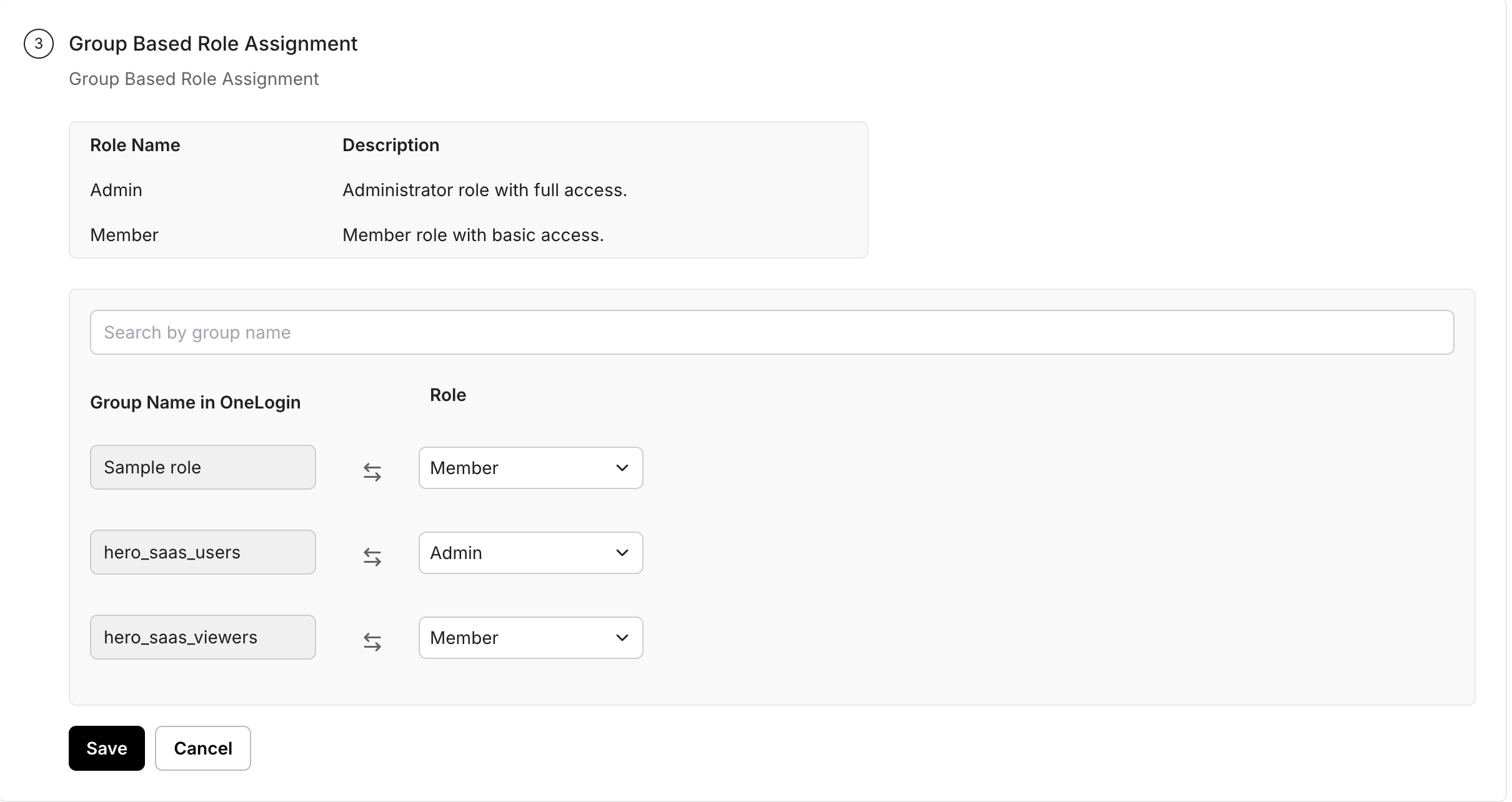The width and height of the screenshot is (1512, 802).
Task: Select the Sample role text field
Action: [202, 467]
